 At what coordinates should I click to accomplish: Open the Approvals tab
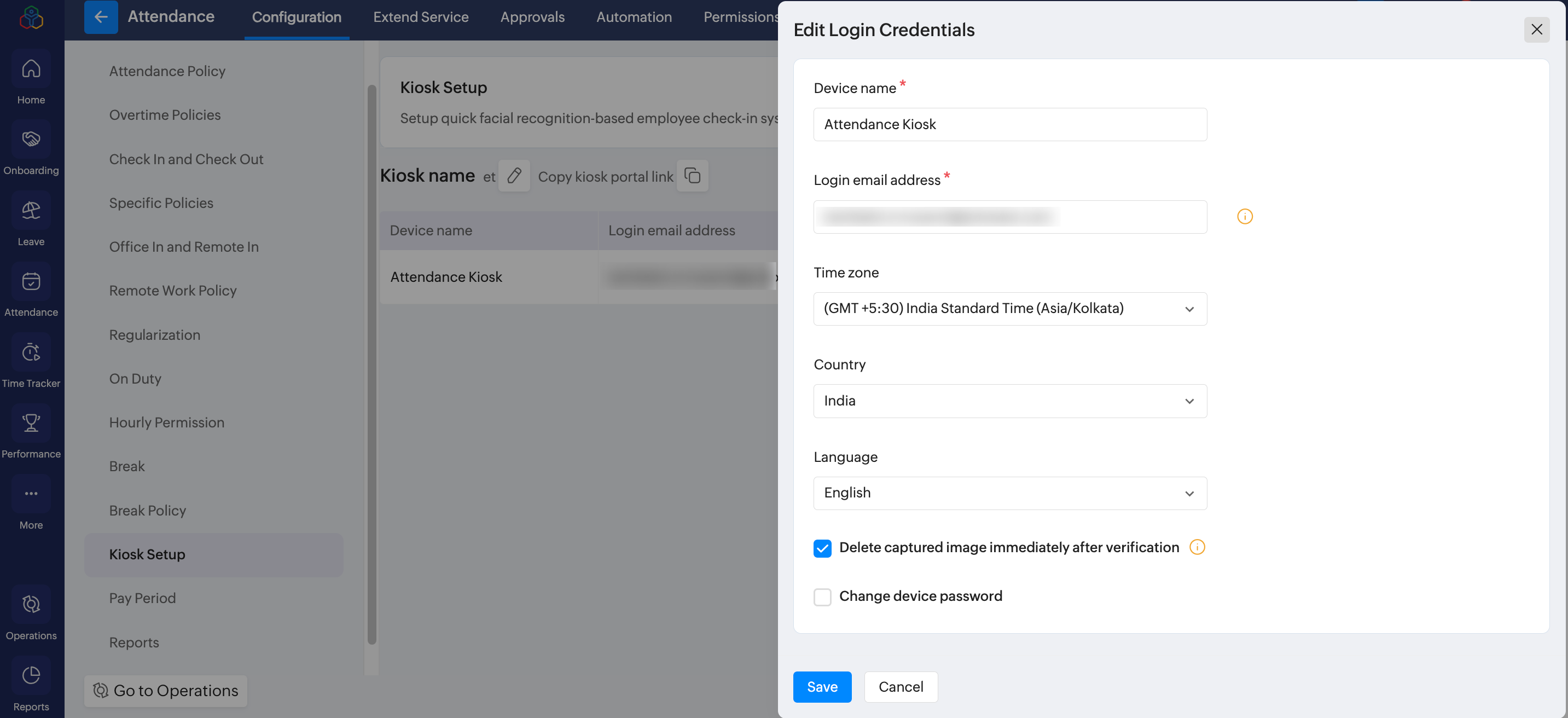532,17
